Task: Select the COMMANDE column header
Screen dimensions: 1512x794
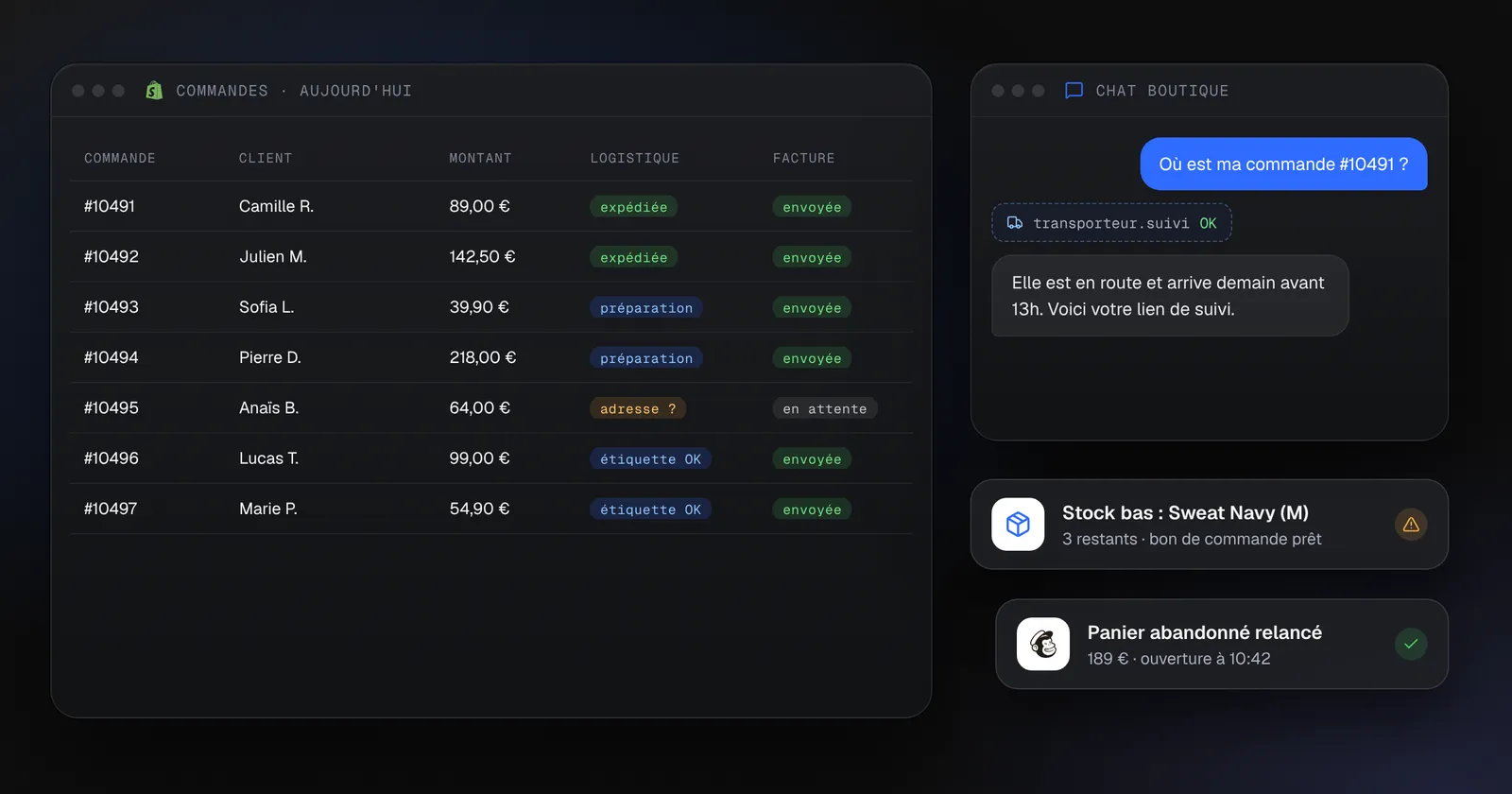Action: point(120,158)
